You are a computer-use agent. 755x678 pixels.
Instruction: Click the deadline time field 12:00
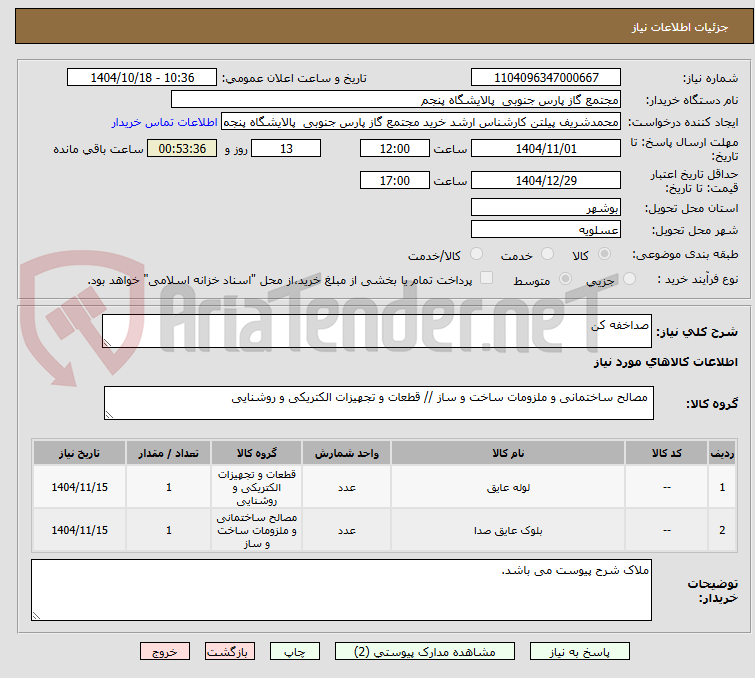tap(394, 148)
